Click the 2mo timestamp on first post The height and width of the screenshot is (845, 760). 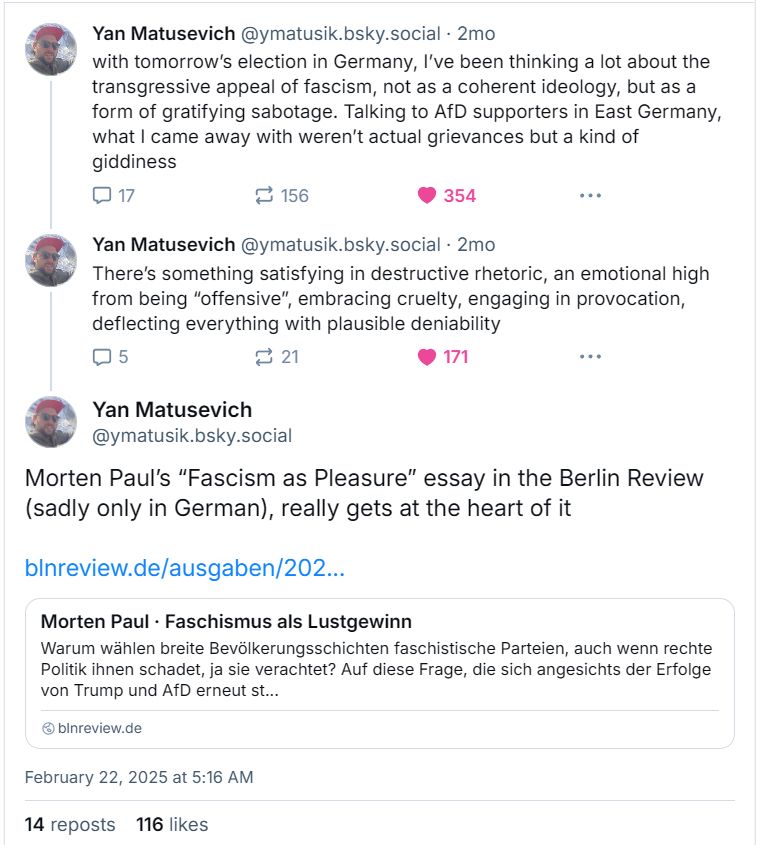click(476, 33)
